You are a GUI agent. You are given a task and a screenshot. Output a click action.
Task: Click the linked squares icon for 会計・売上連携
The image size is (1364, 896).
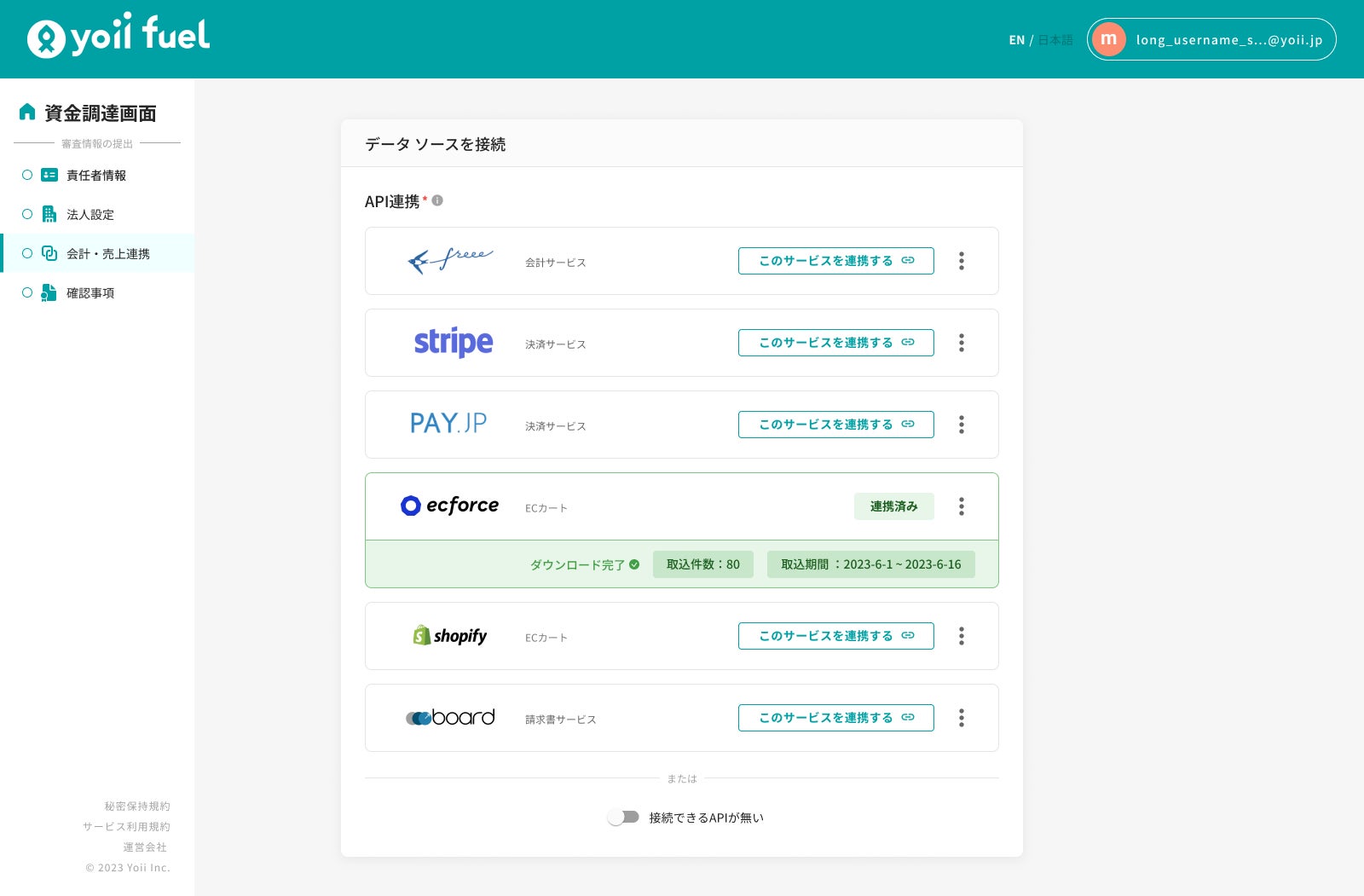(49, 253)
